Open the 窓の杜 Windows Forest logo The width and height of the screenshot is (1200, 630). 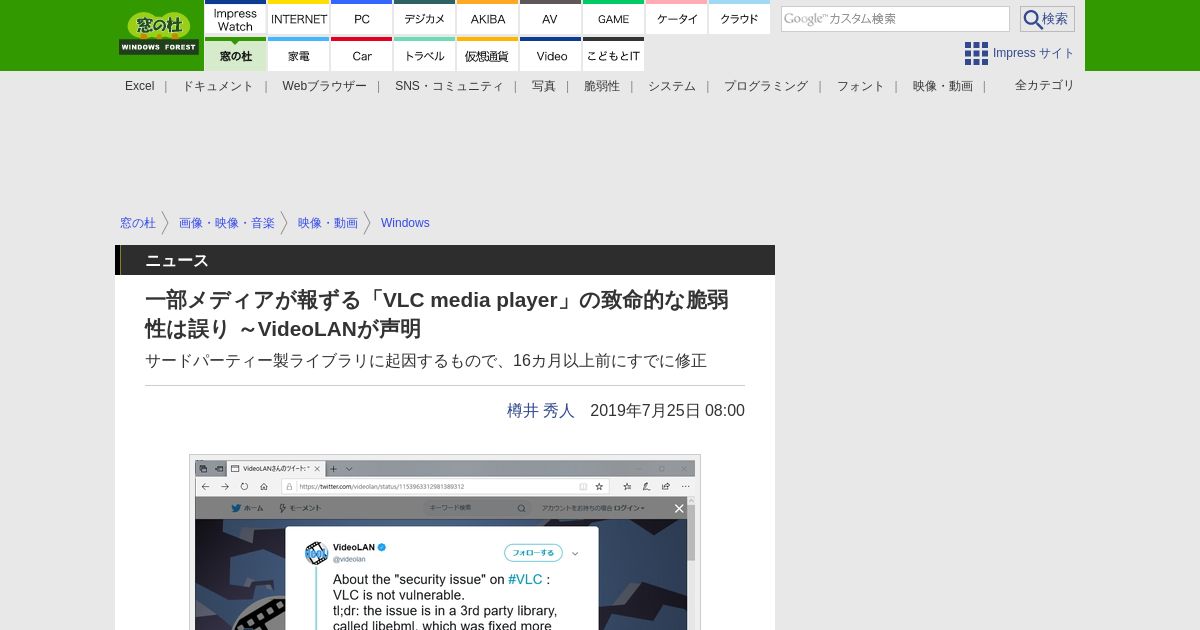point(159,33)
